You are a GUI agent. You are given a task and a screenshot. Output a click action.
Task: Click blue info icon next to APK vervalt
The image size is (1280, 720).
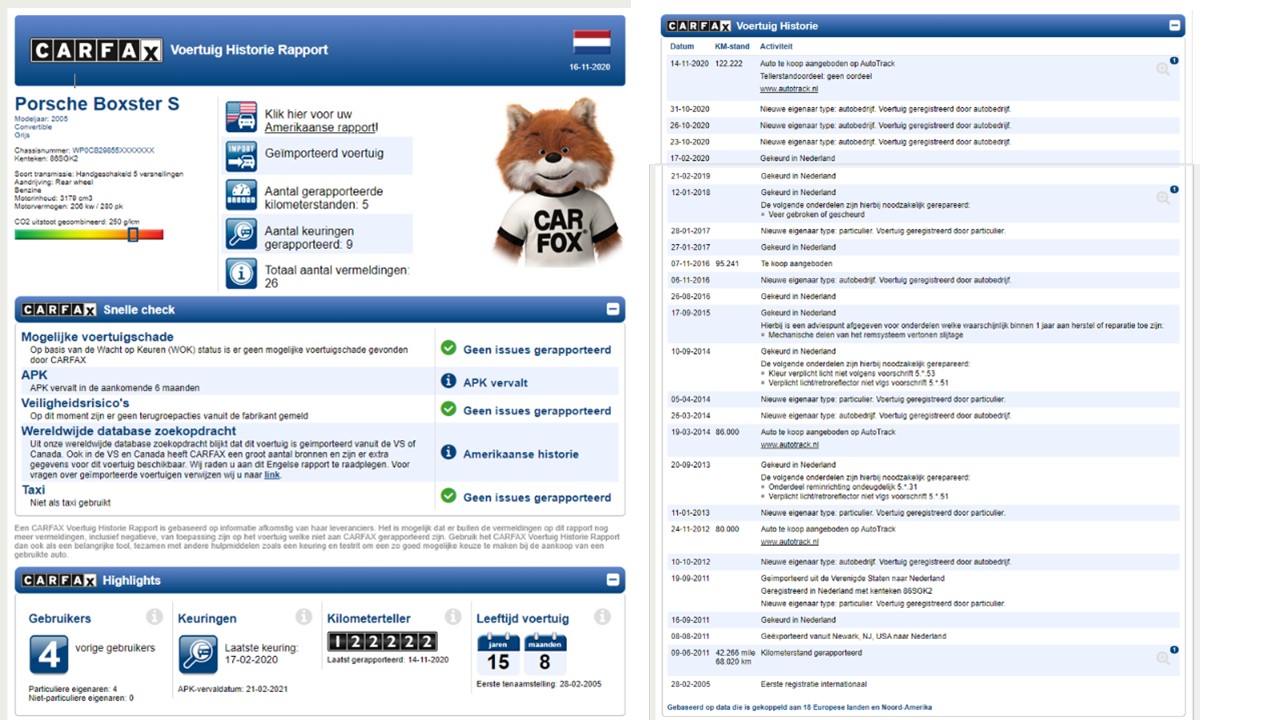(x=448, y=382)
